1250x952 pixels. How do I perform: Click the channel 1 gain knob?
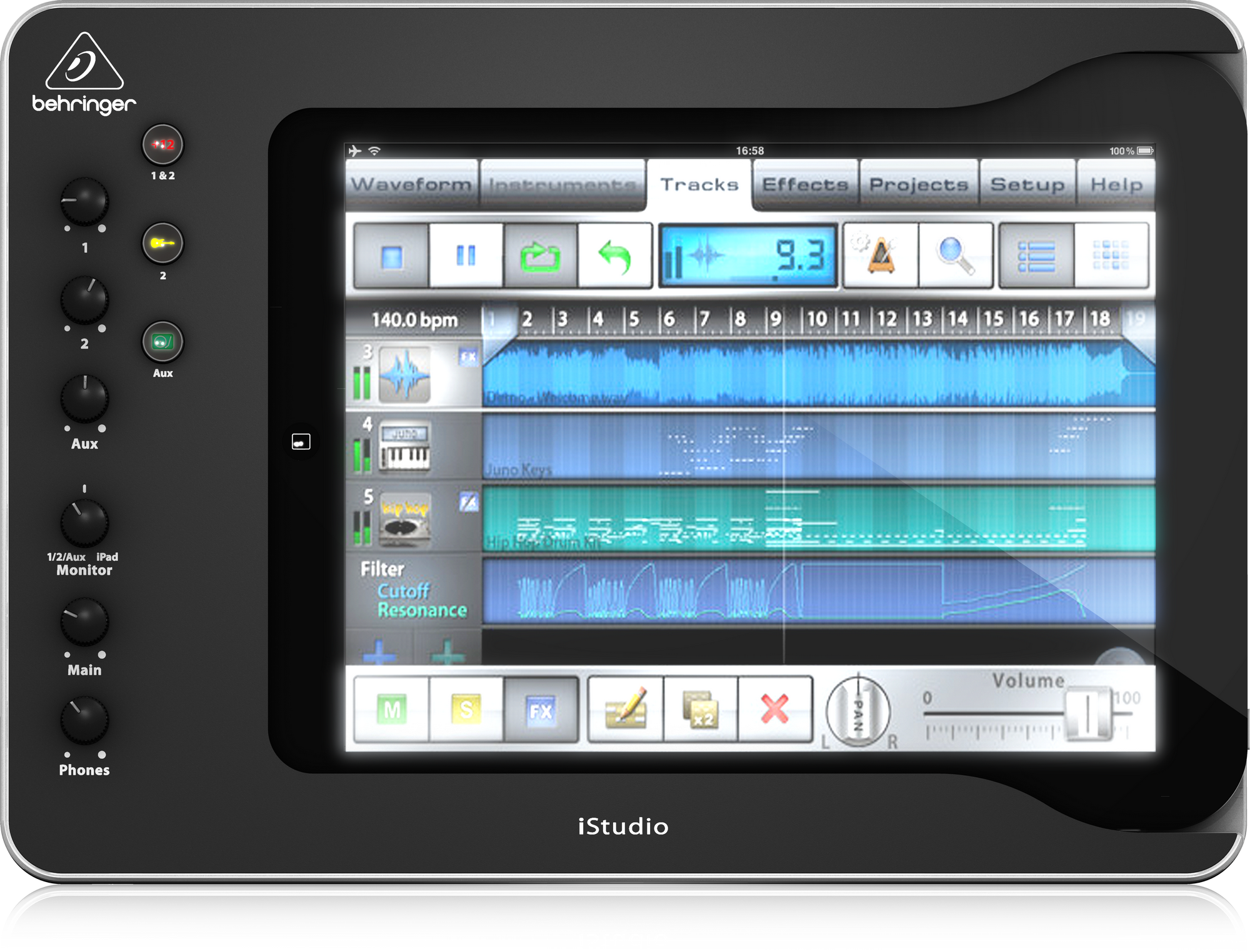[84, 202]
